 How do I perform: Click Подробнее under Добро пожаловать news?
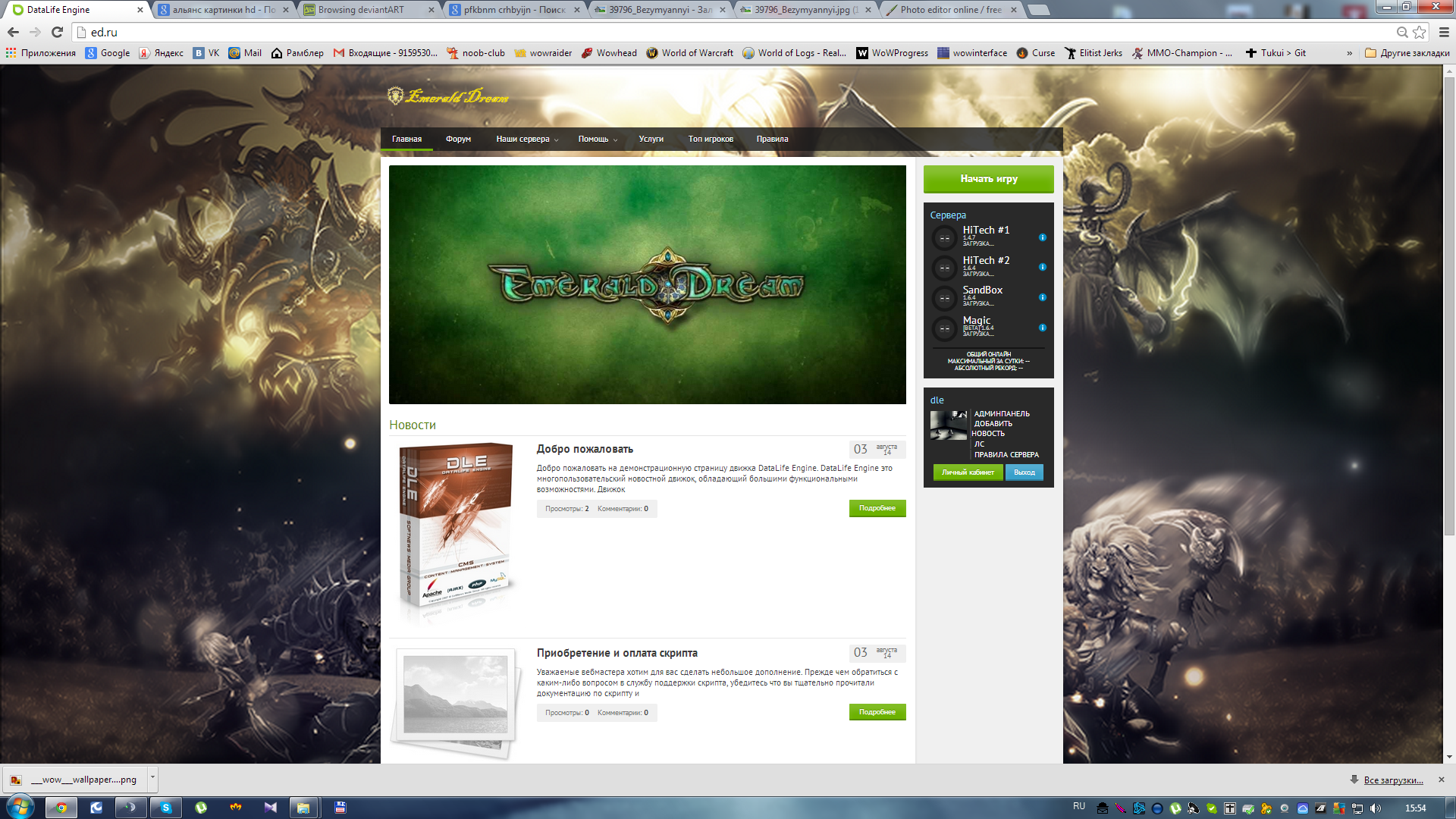coord(877,508)
